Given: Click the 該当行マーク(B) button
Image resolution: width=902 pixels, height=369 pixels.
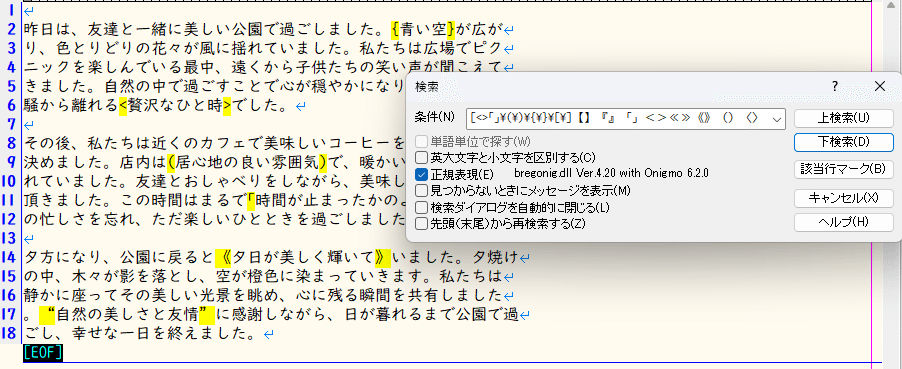Looking at the screenshot, I should click(x=843, y=169).
